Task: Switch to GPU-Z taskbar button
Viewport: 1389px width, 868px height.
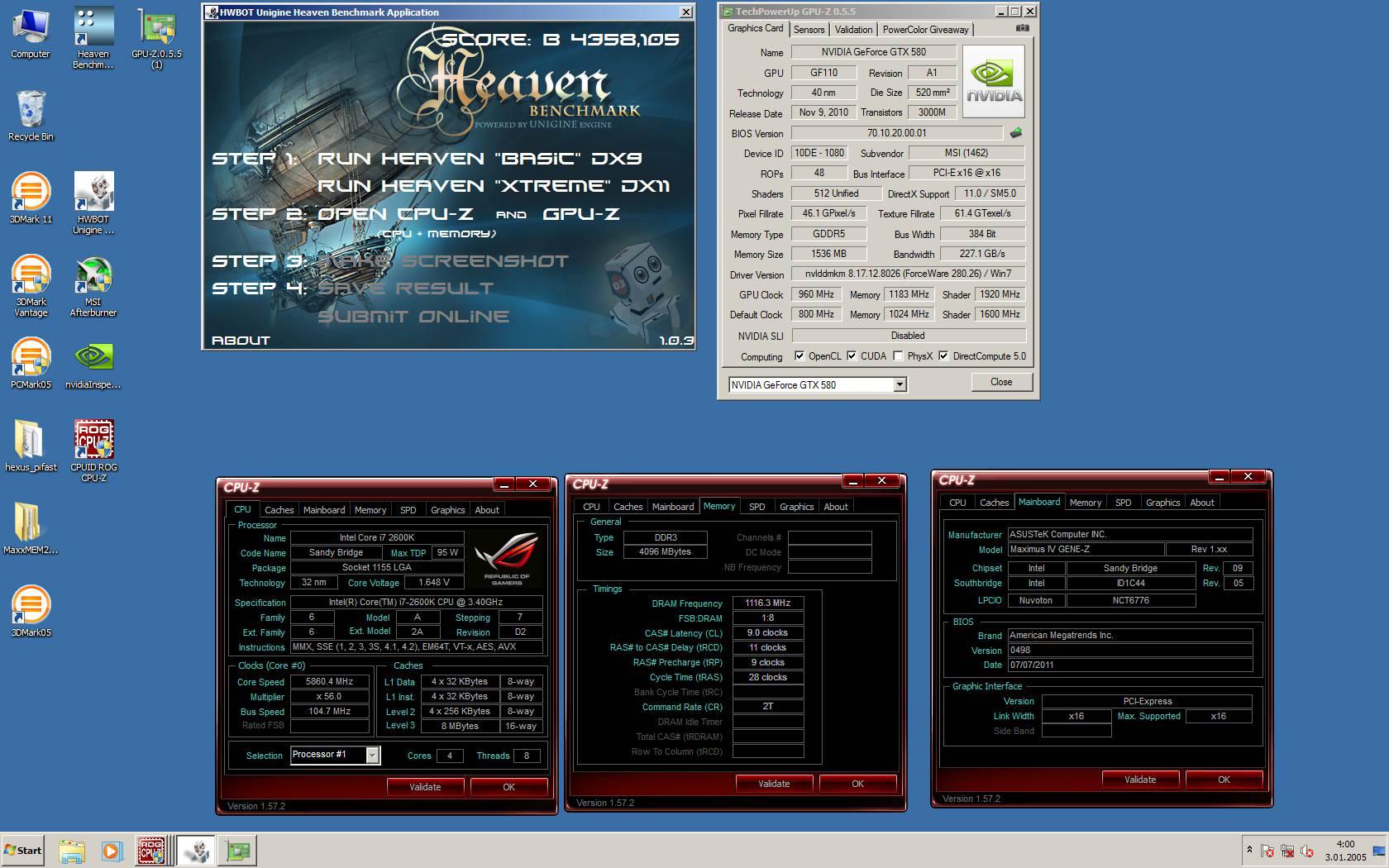Action: click(x=238, y=851)
